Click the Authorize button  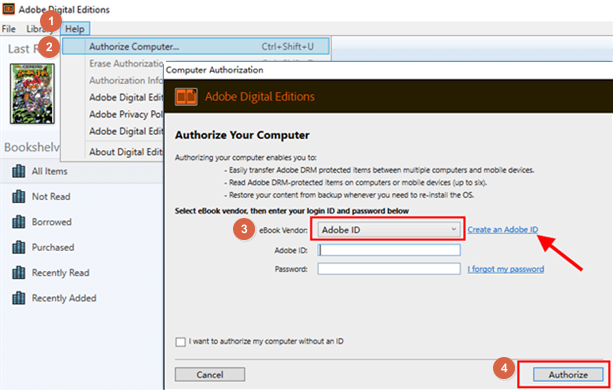click(x=568, y=374)
